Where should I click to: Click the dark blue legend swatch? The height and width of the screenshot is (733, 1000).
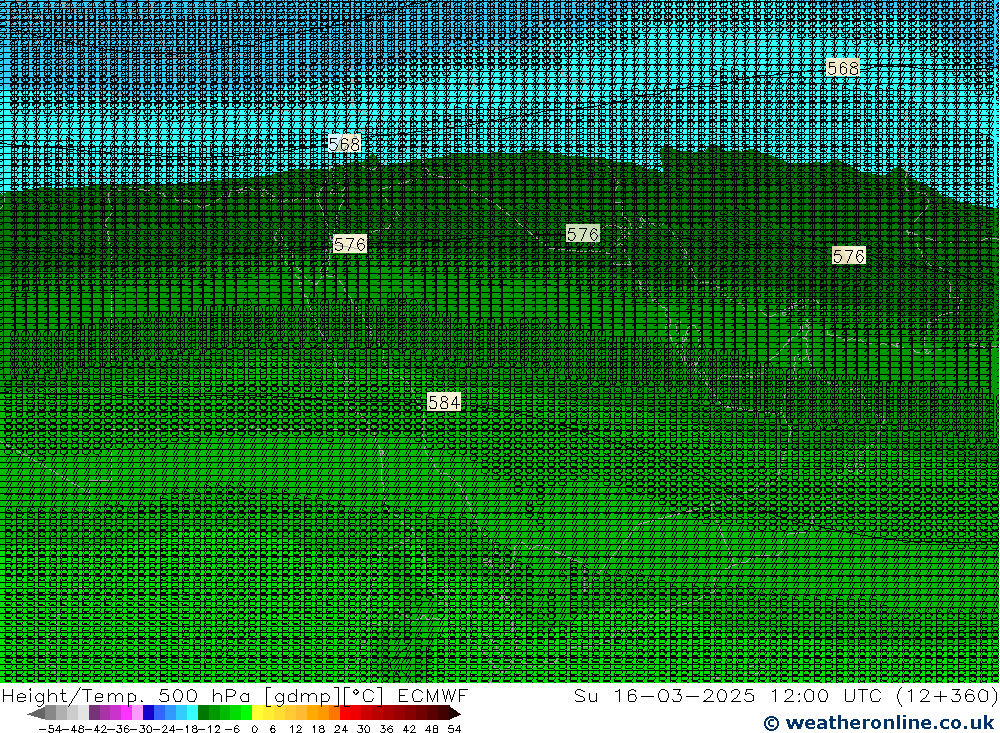point(148,713)
